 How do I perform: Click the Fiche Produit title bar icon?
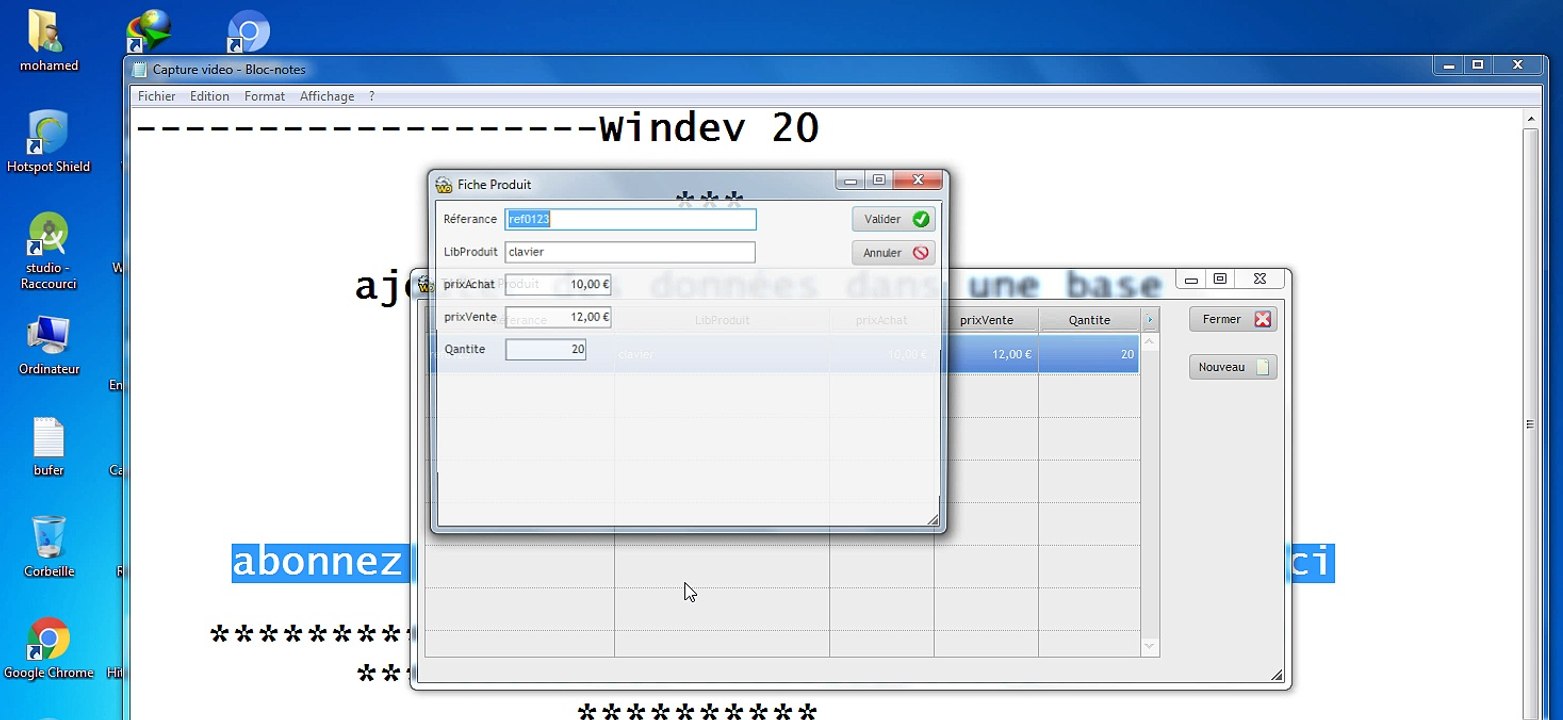[444, 185]
